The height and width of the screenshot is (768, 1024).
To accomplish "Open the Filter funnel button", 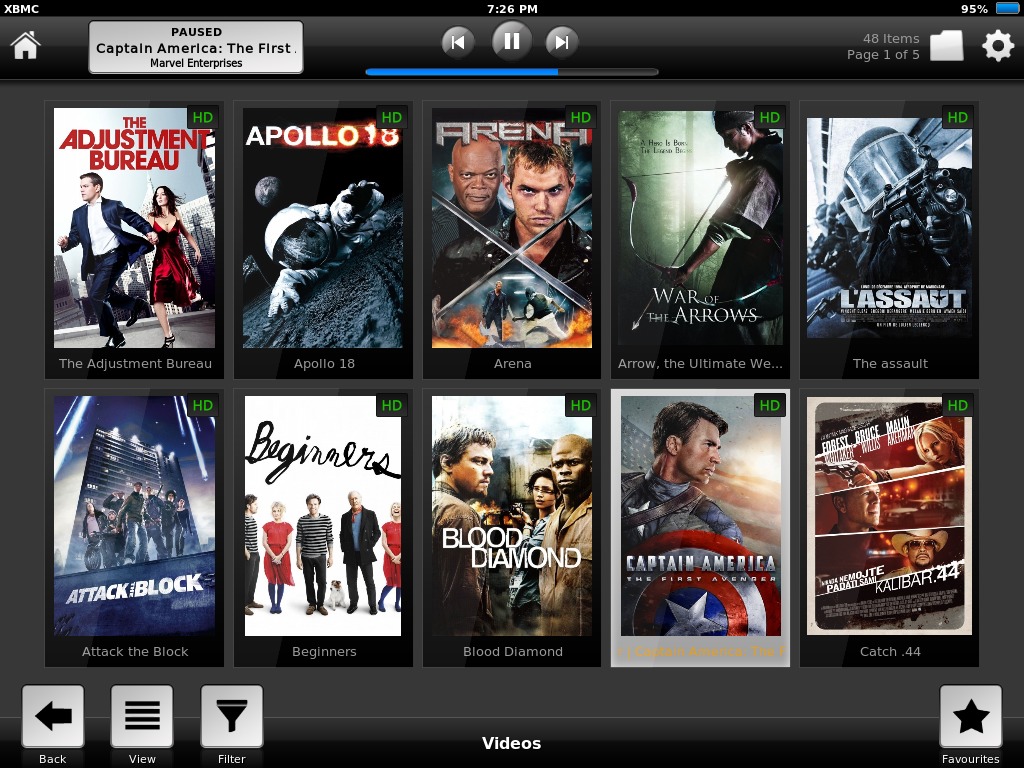I will (x=232, y=716).
